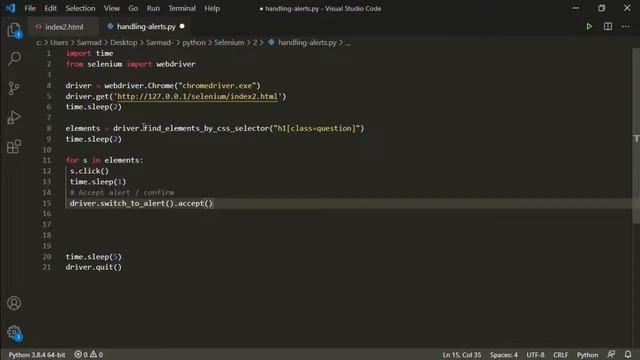Click the 'h1[class=question]' selector string
Screen dimensions: 640x360
point(316,129)
